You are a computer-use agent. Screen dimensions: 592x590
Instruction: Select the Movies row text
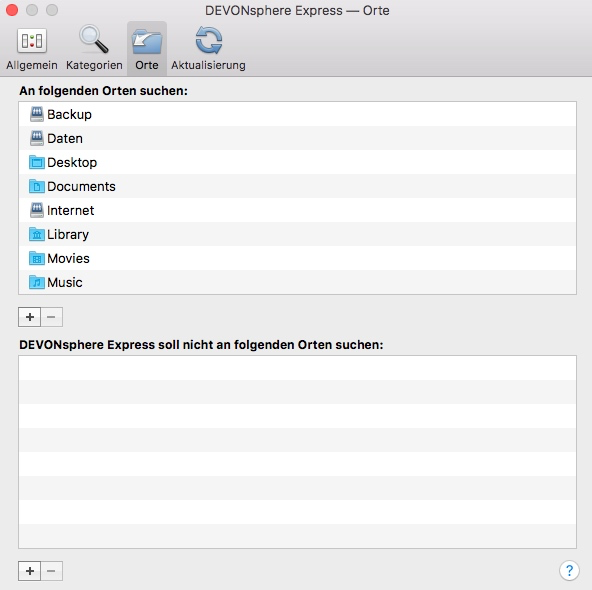68,259
